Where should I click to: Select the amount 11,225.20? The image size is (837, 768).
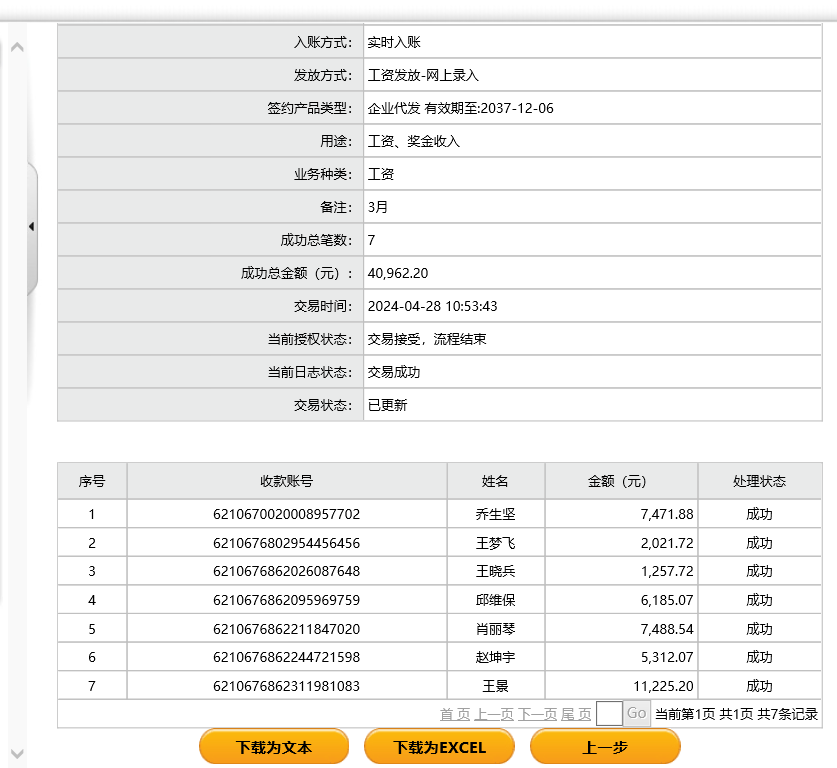[x=664, y=686]
